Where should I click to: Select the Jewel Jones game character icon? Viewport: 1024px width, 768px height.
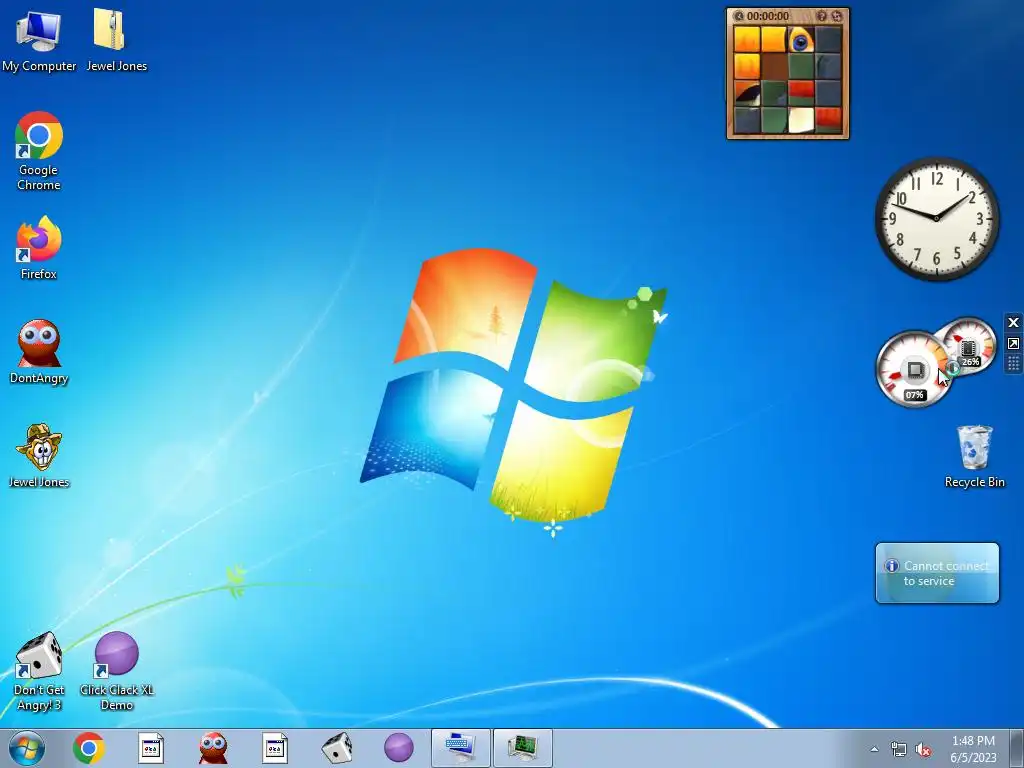[x=39, y=456]
